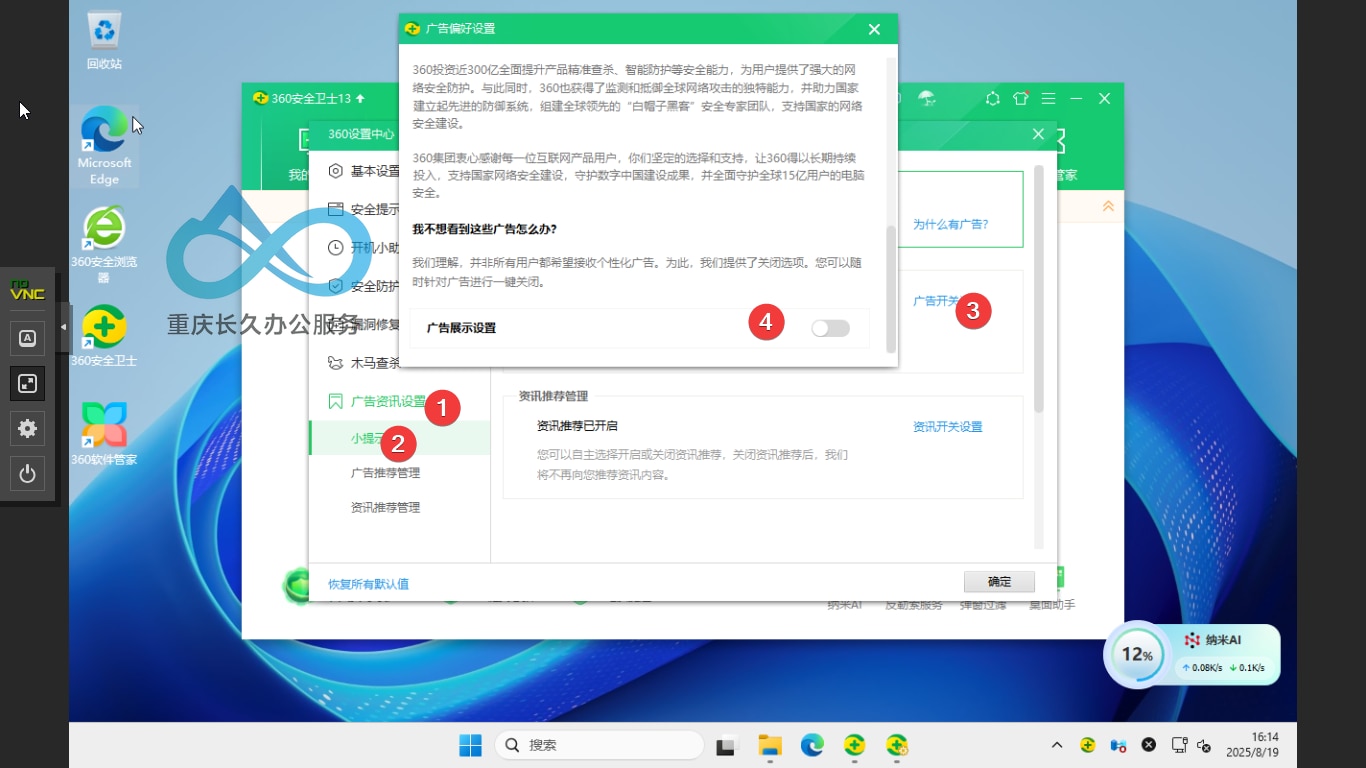Click the 木马查杀 sidebar icon

tap(336, 363)
